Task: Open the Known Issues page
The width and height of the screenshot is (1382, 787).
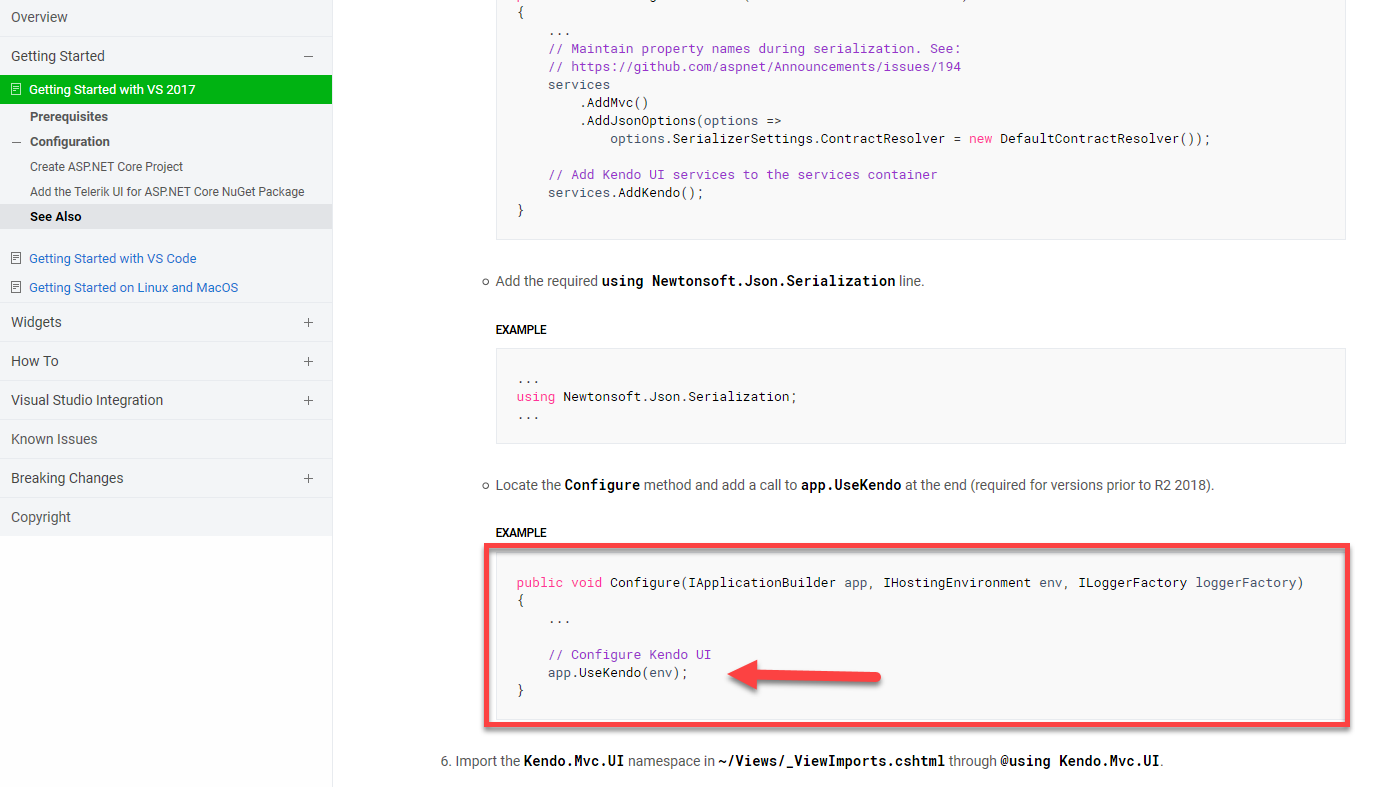Action: coord(54,439)
